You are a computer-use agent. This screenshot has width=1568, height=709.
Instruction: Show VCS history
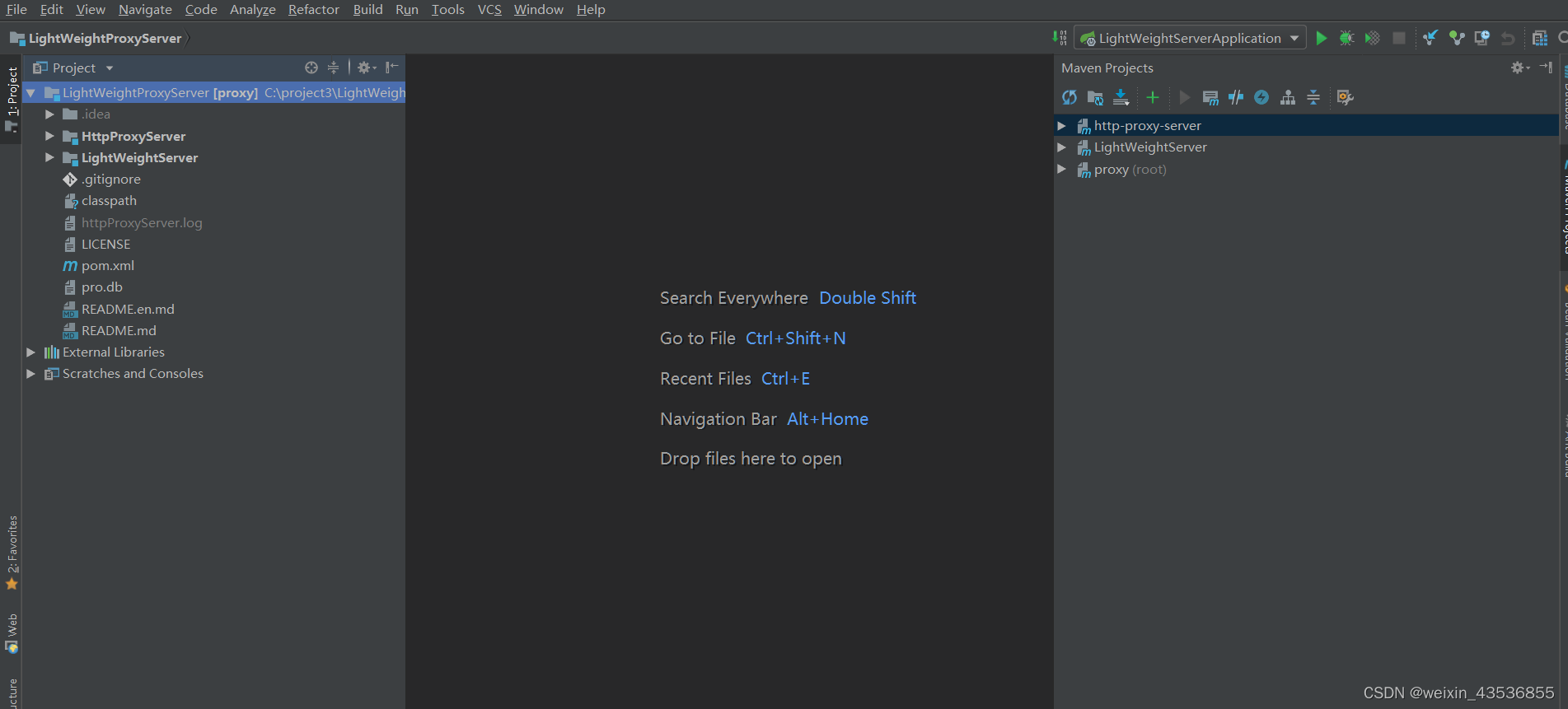click(1482, 38)
